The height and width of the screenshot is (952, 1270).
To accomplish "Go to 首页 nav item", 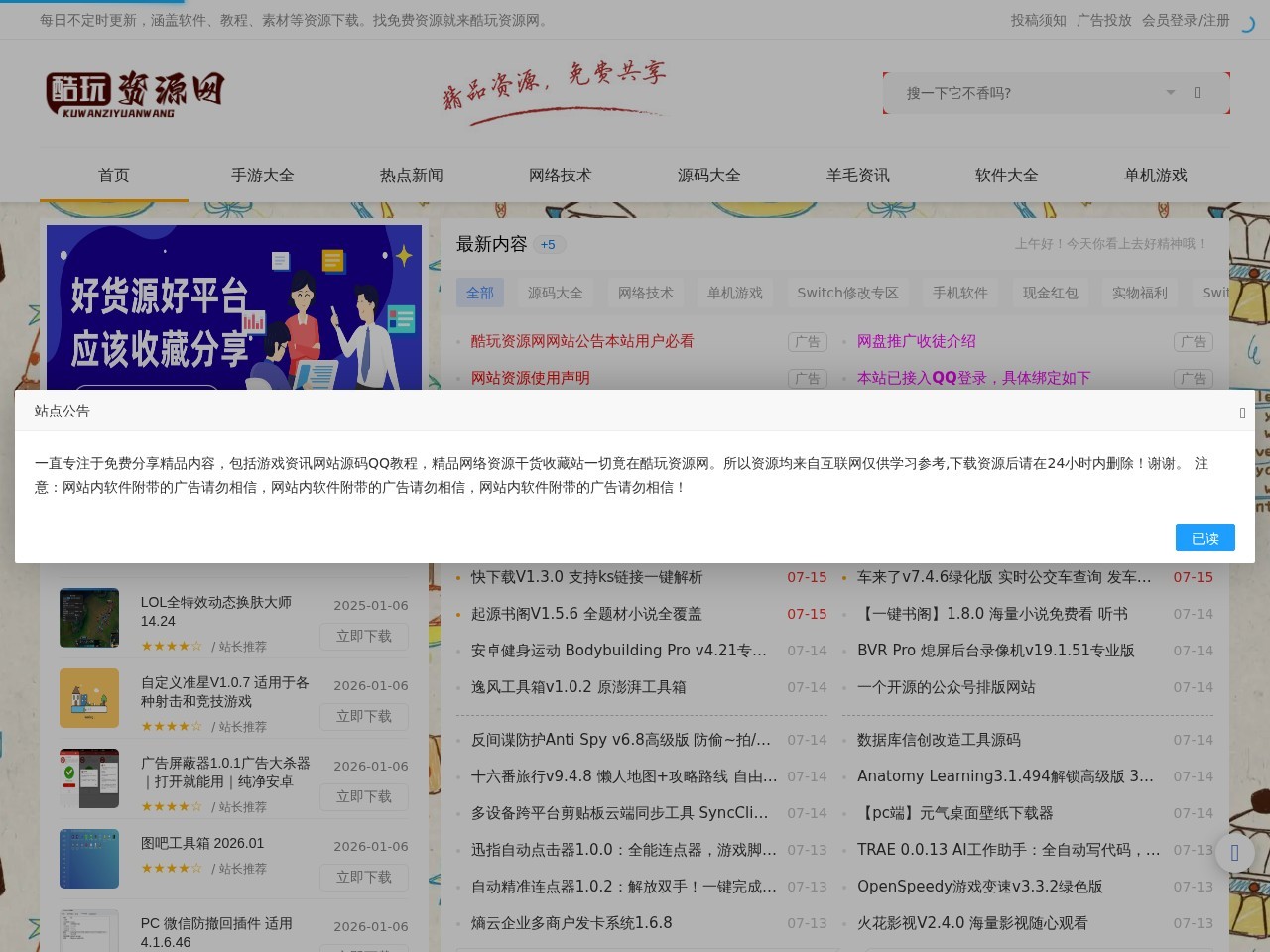I will 114,176.
